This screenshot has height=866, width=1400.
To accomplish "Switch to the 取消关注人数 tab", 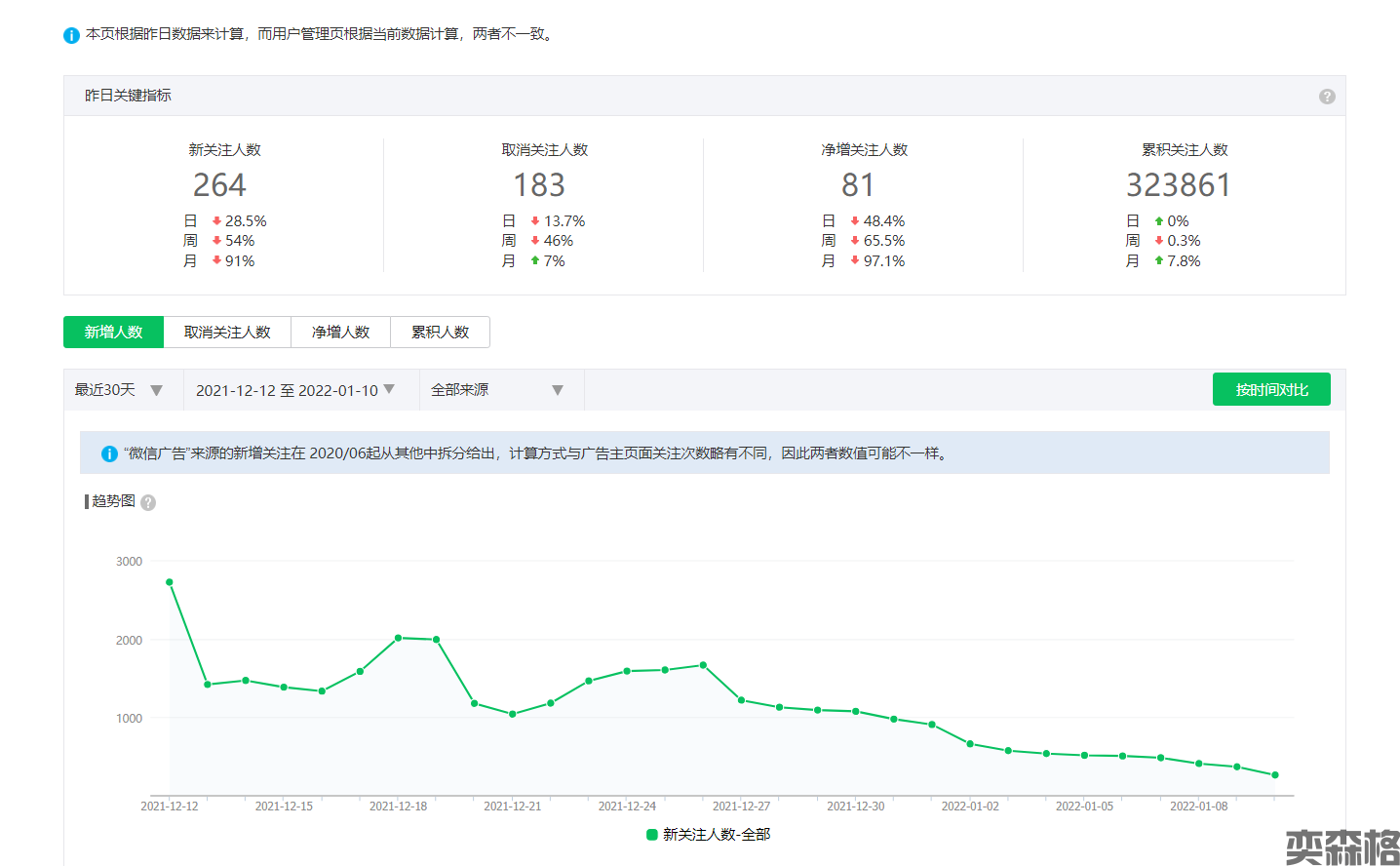I will click(x=227, y=333).
